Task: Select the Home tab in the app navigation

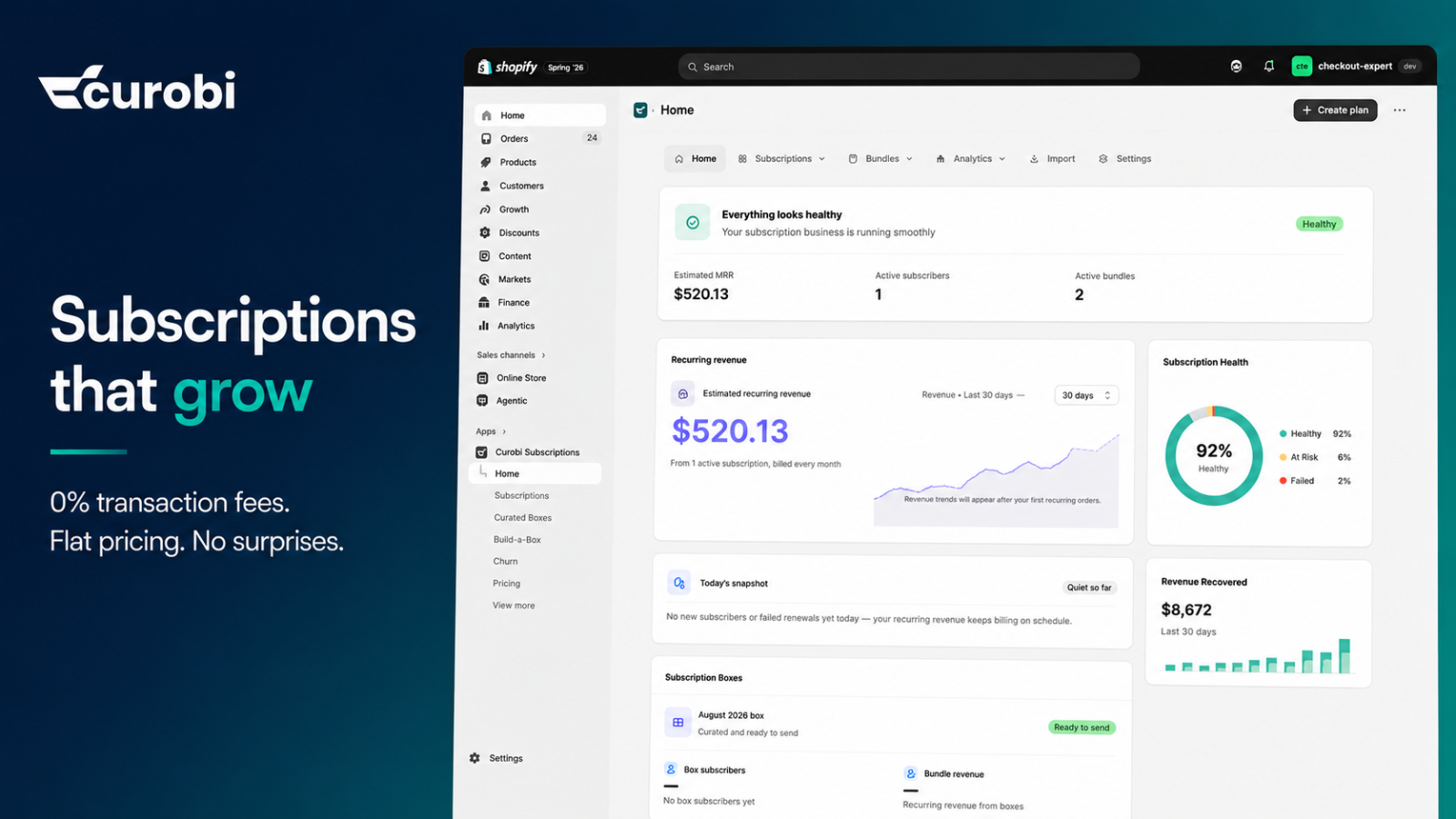Action: pos(695,158)
